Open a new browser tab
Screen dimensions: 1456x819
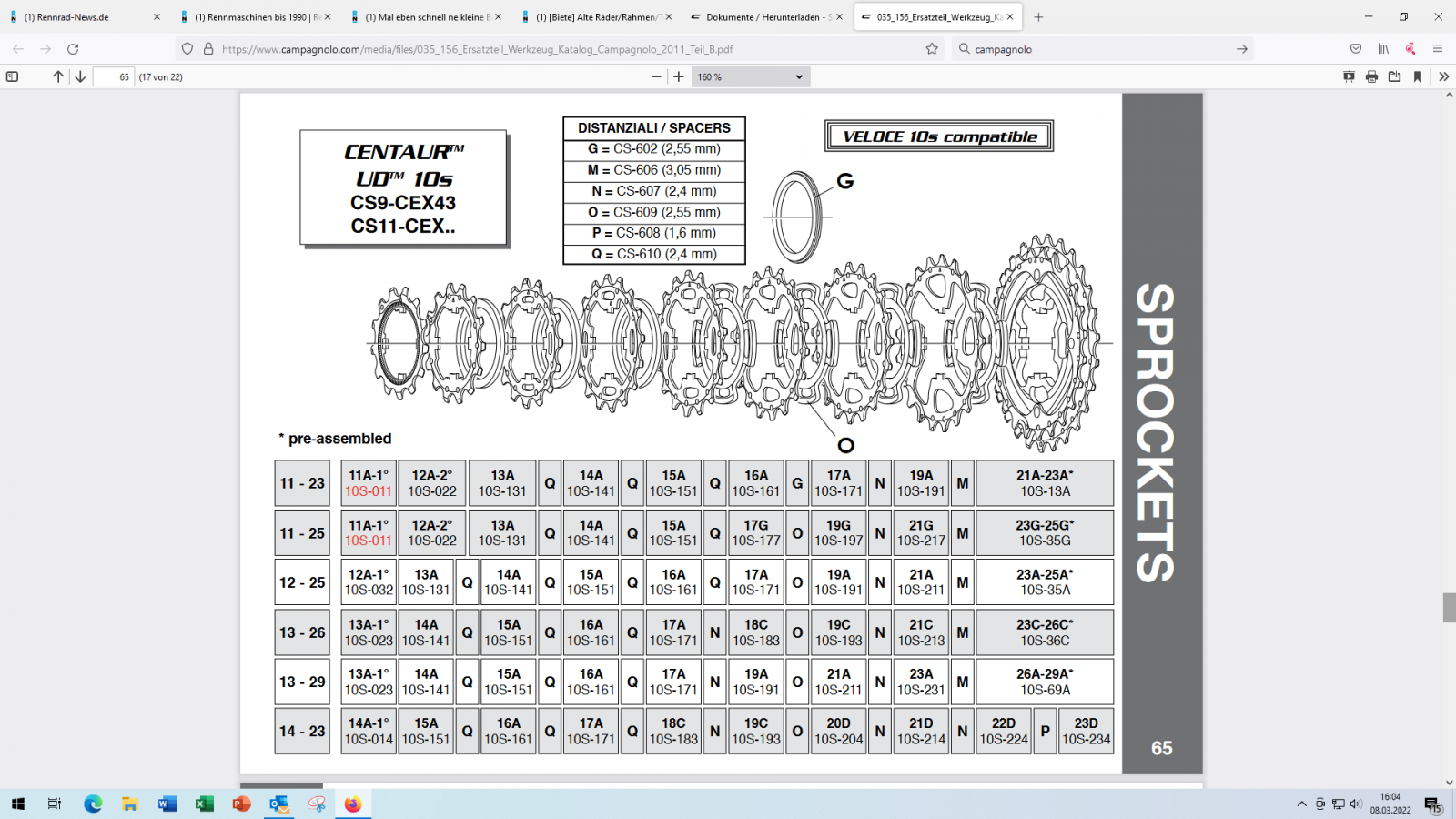point(1038,16)
